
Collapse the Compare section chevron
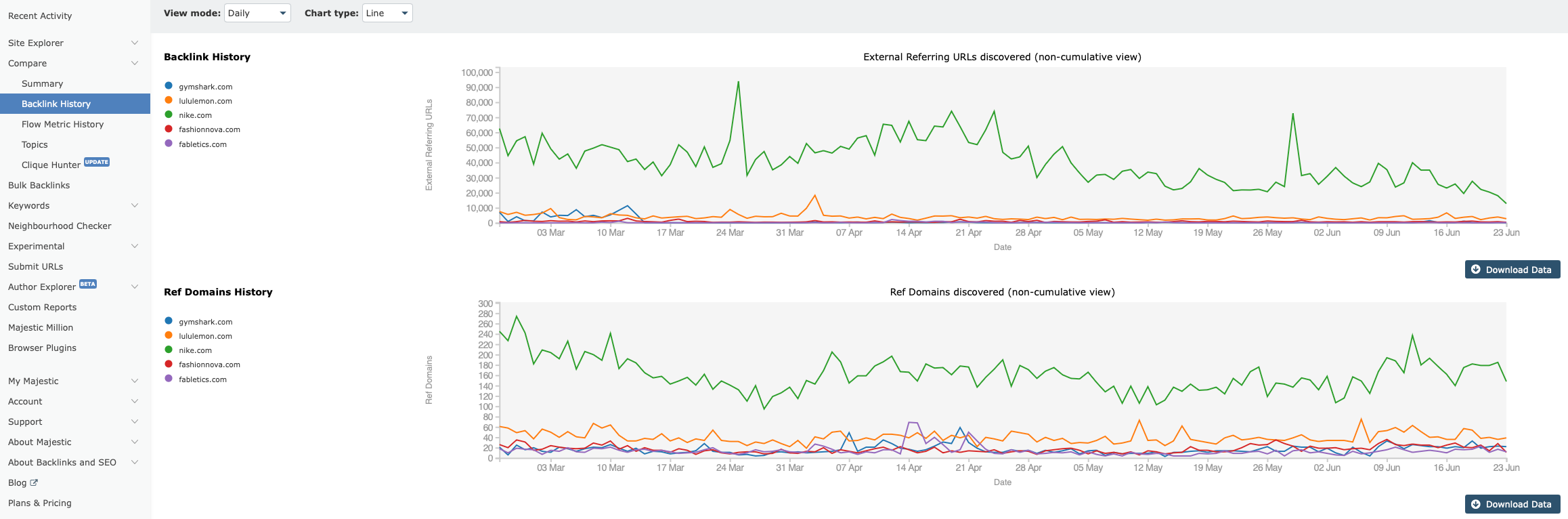(135, 63)
